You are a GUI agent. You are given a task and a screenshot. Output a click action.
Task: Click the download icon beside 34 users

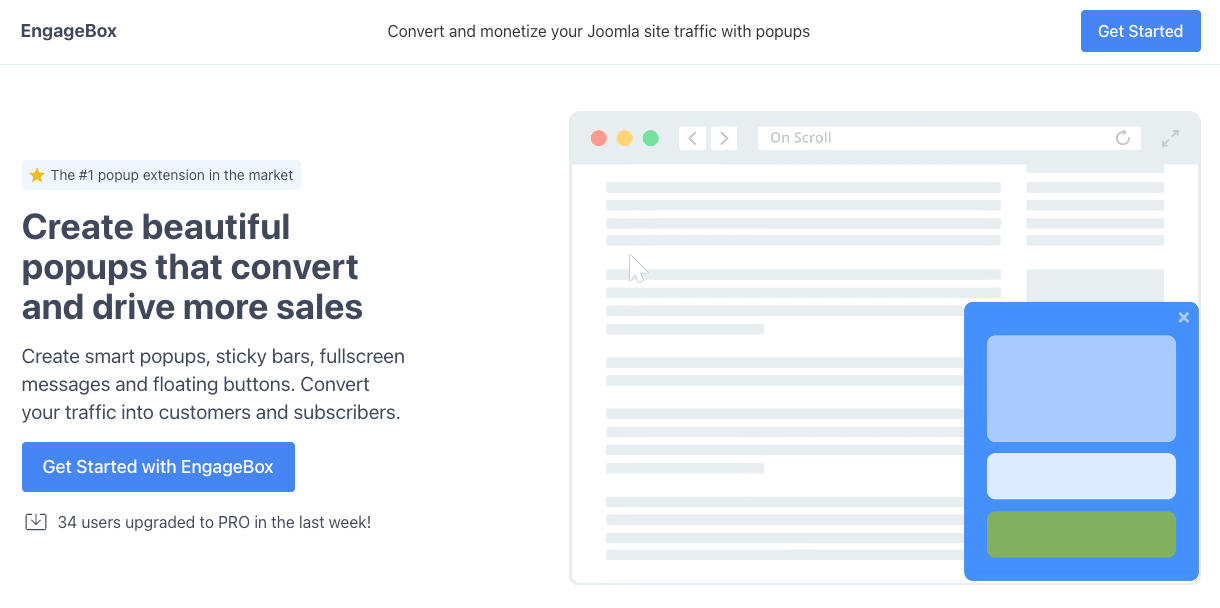coord(36,521)
